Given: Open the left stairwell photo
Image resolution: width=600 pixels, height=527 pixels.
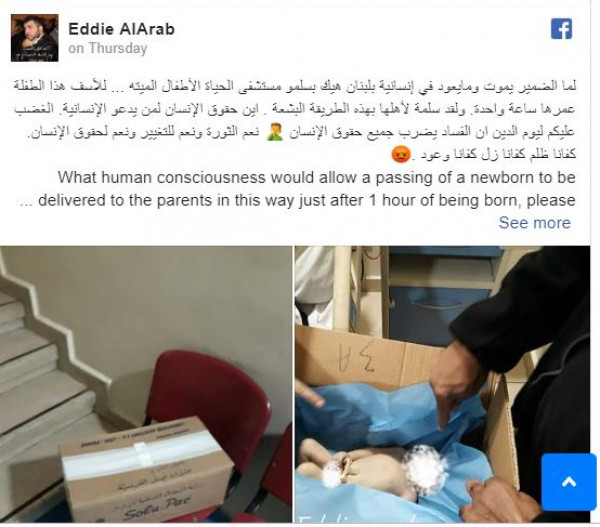Looking at the screenshot, I should point(146,384).
